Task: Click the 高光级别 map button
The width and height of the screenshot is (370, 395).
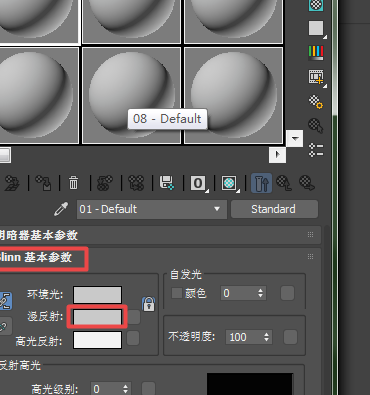Action: click(x=148, y=389)
